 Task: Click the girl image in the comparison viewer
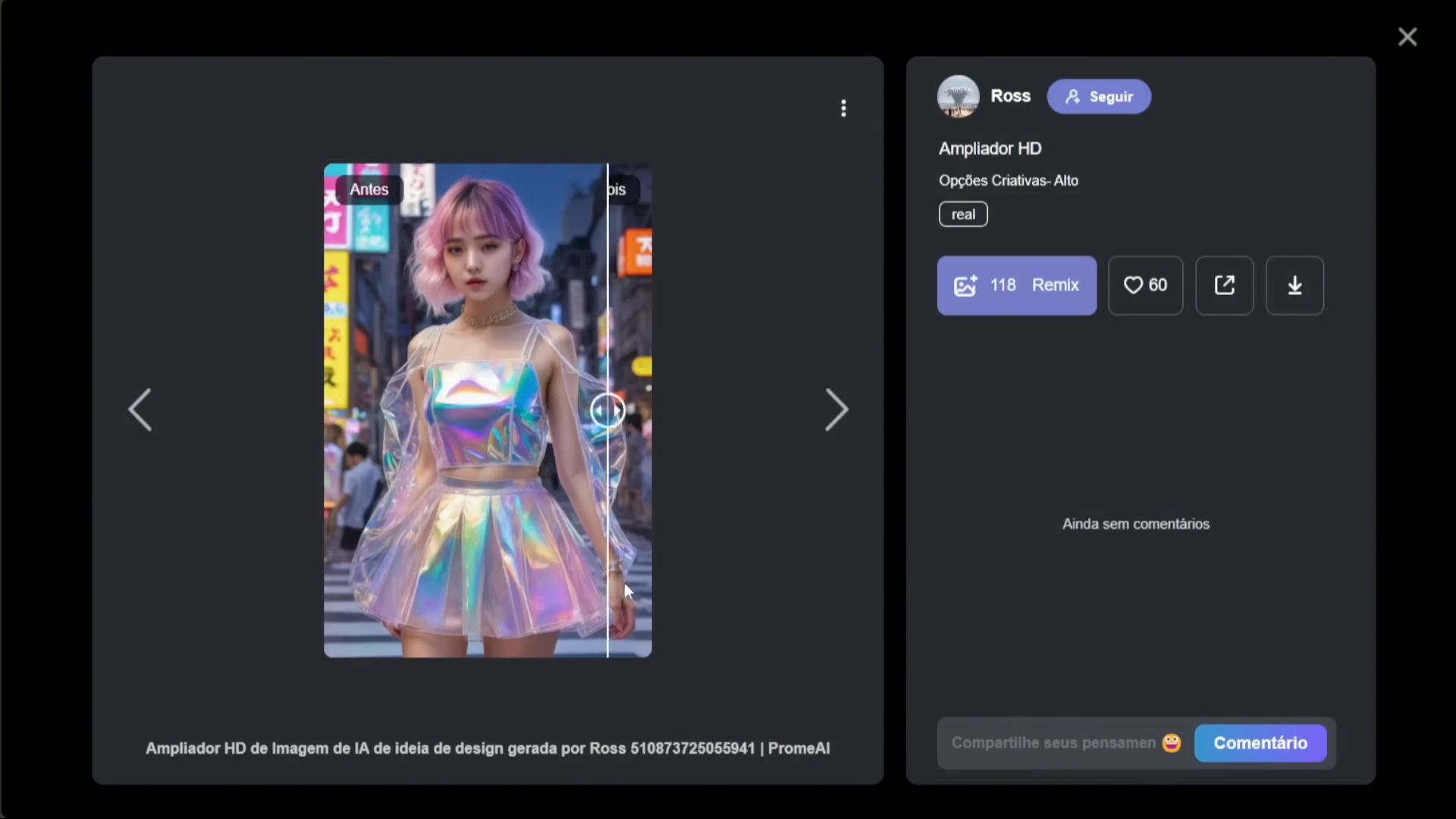[x=488, y=410]
